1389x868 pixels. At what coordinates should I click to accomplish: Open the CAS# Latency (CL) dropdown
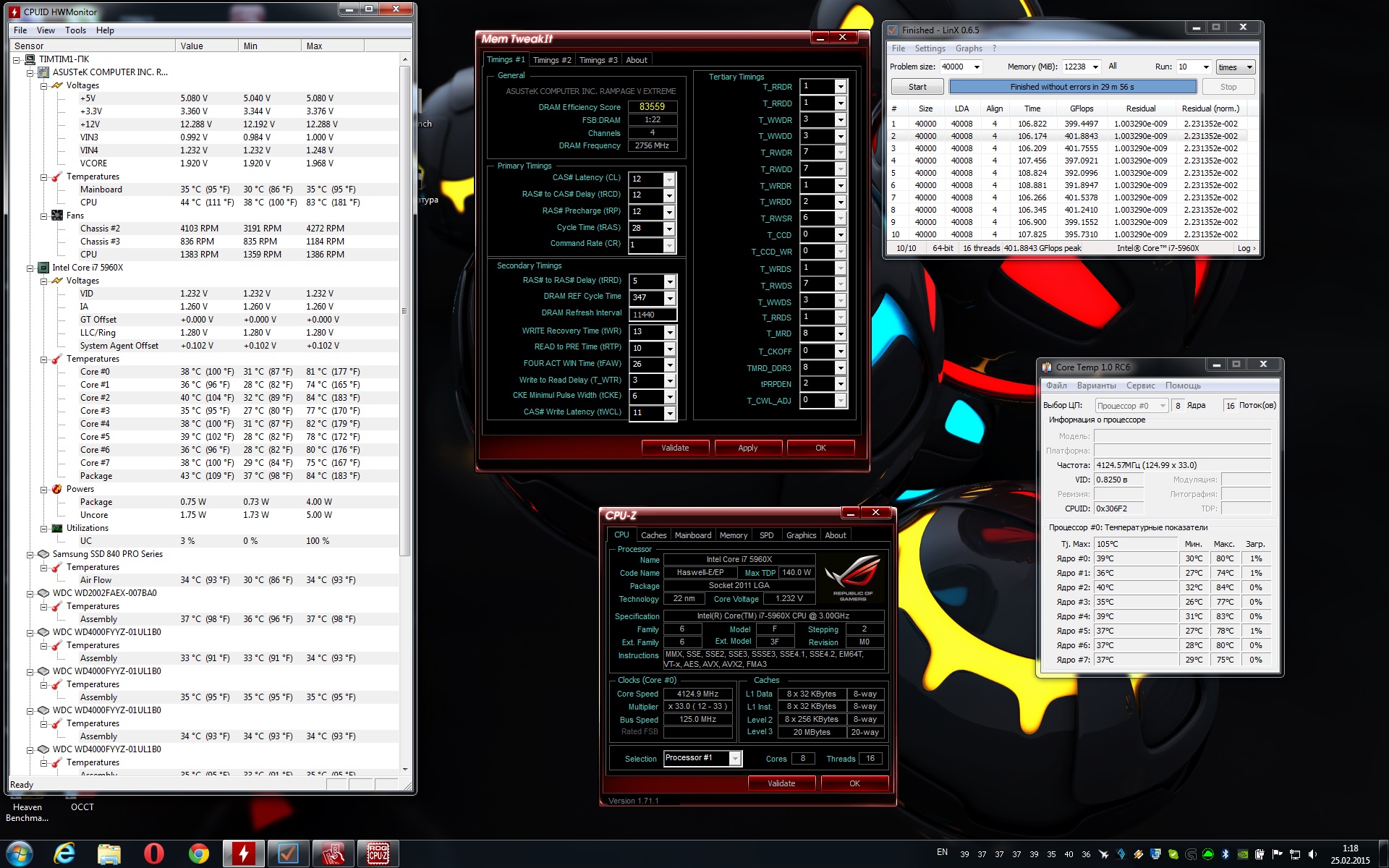click(x=669, y=179)
